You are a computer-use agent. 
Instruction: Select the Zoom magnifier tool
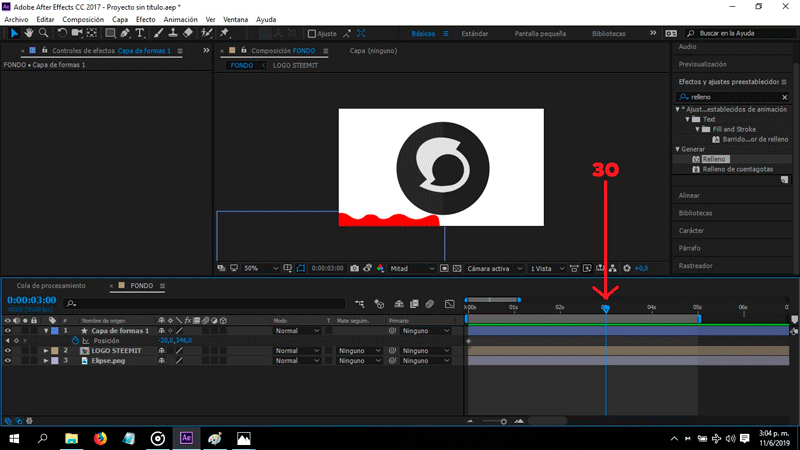(44, 33)
